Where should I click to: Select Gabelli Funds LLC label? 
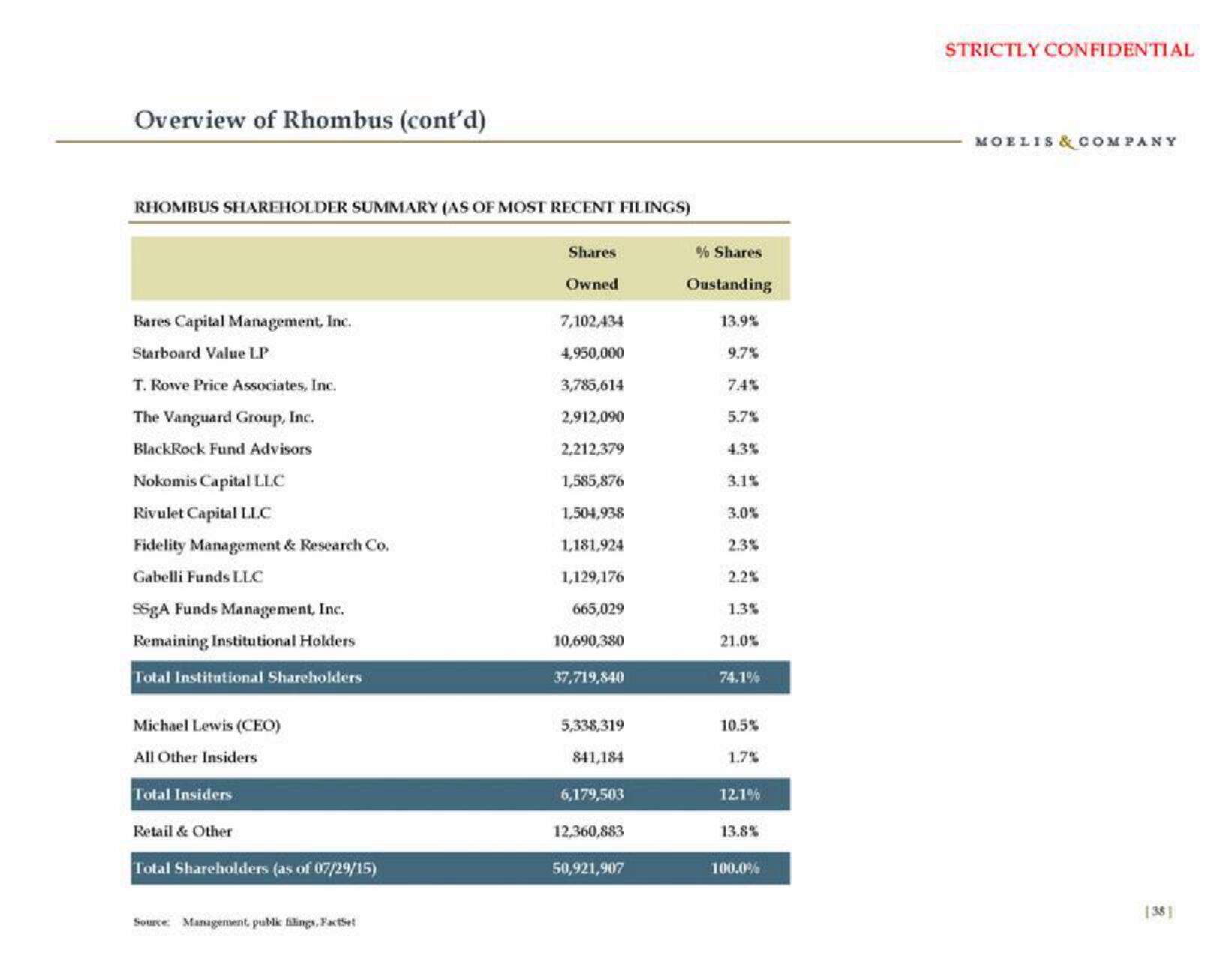198,577
